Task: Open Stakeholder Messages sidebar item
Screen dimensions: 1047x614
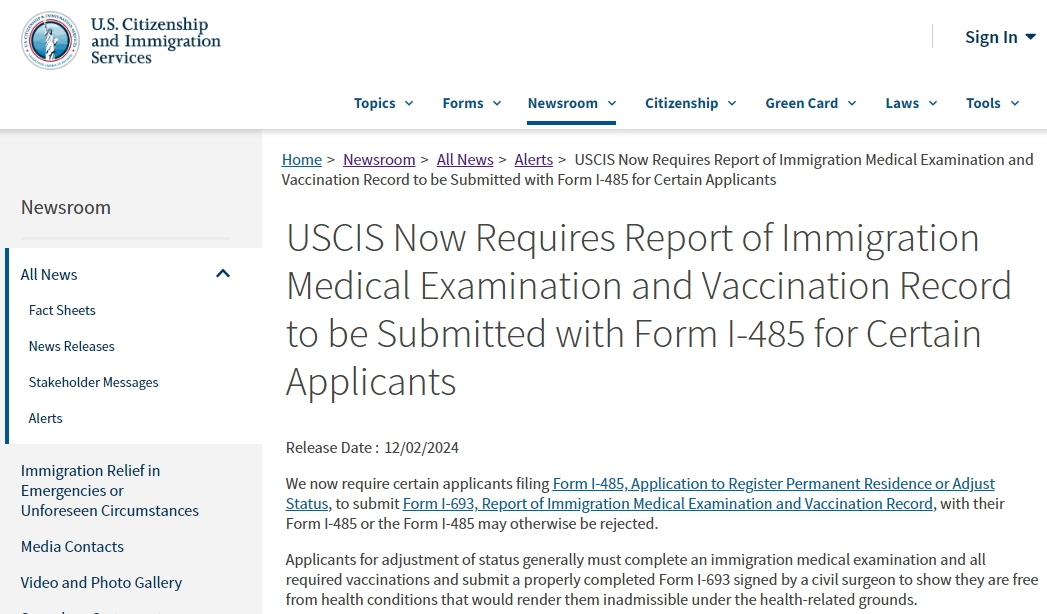Action: pyautogui.click(x=94, y=382)
